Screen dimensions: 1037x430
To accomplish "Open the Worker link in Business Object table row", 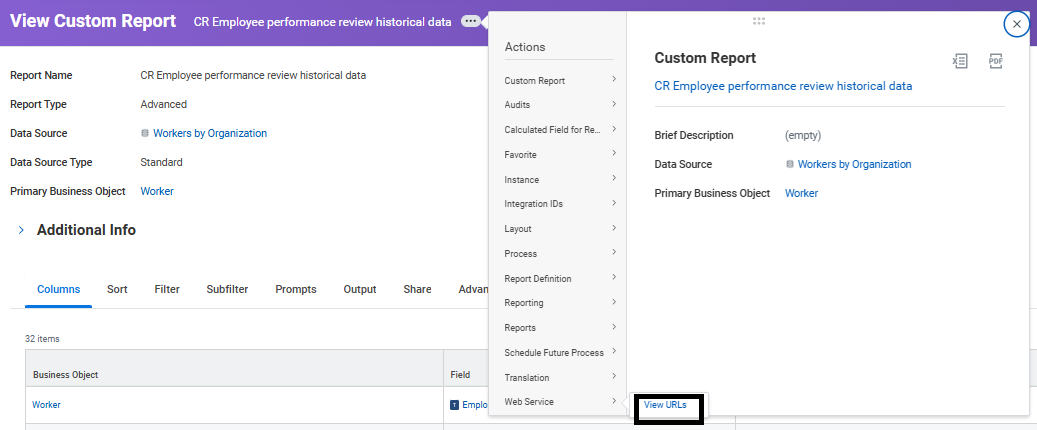I will tap(46, 405).
